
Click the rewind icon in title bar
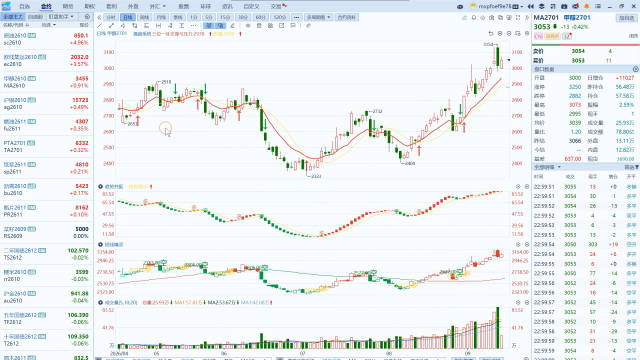[x=531, y=7]
